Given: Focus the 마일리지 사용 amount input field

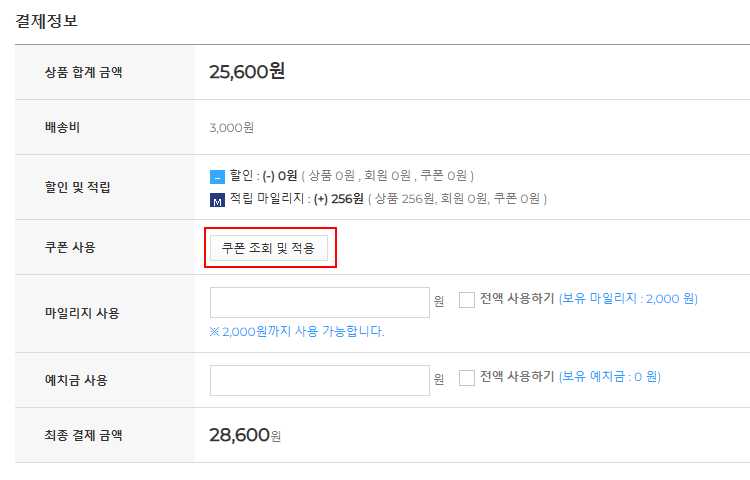Looking at the screenshot, I should coord(319,303).
